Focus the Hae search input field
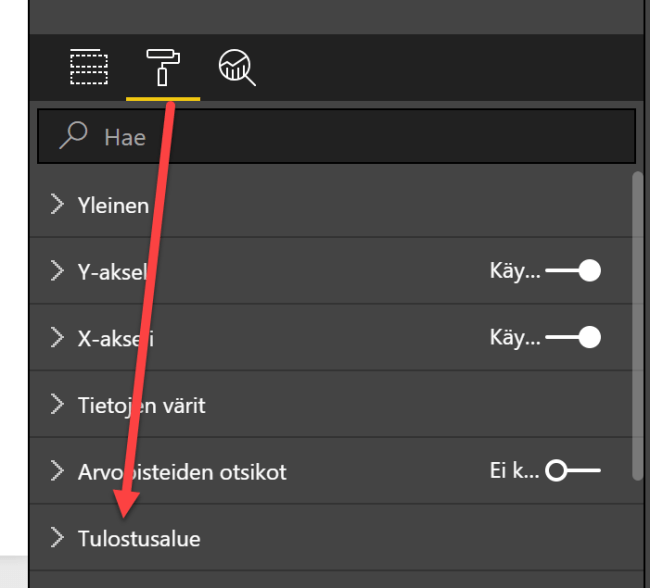The width and height of the screenshot is (650, 588). 350,136
